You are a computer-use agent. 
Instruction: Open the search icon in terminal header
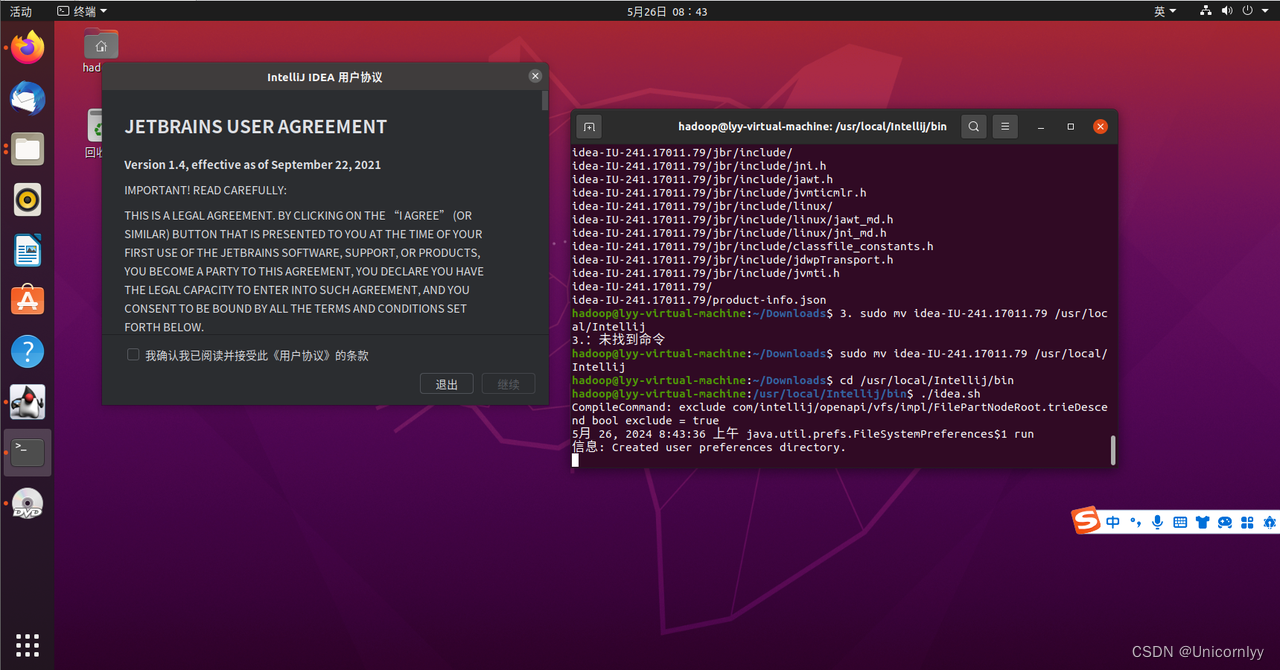(x=973, y=127)
